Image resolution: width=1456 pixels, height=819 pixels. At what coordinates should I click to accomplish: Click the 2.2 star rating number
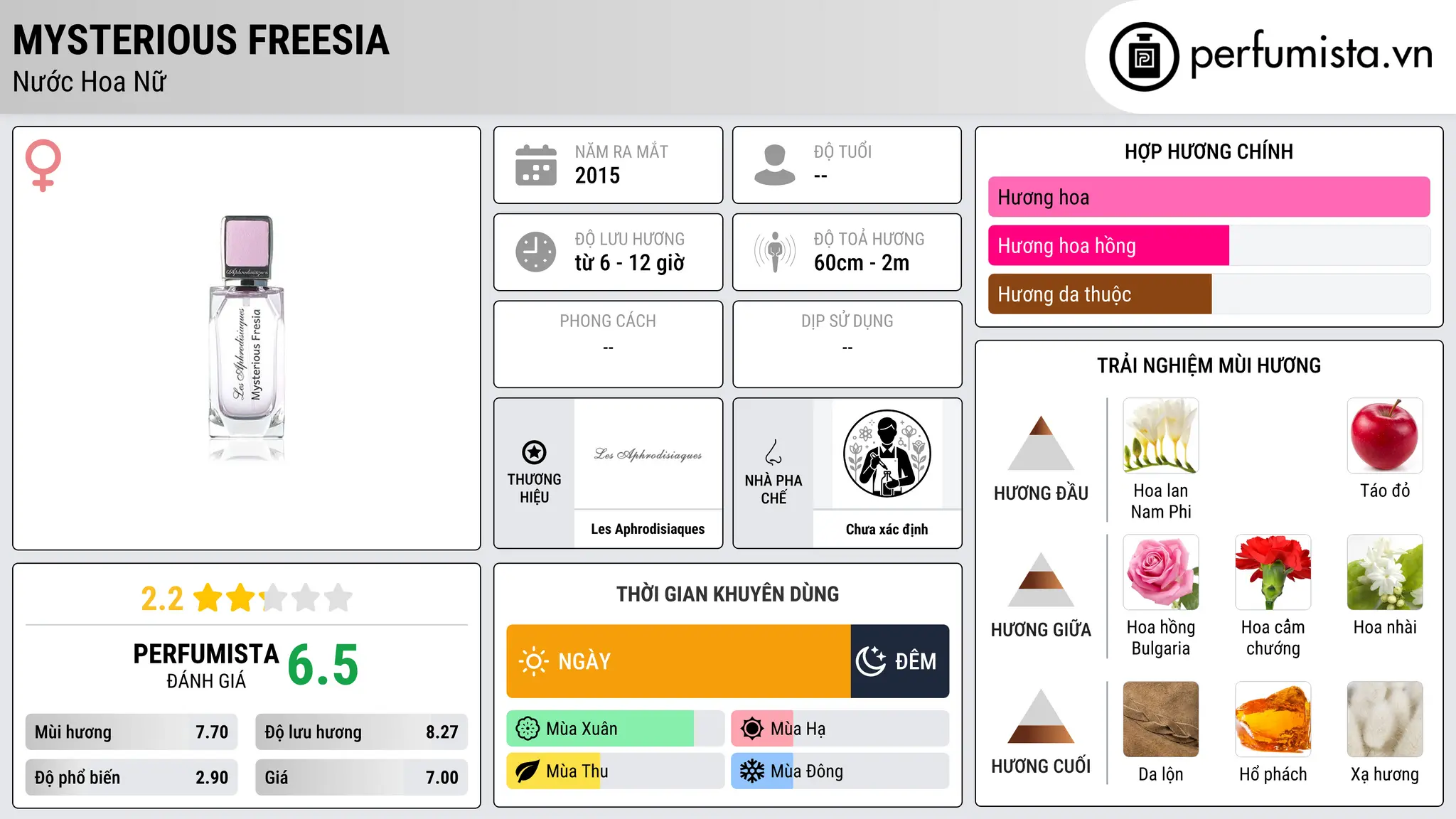pos(162,599)
